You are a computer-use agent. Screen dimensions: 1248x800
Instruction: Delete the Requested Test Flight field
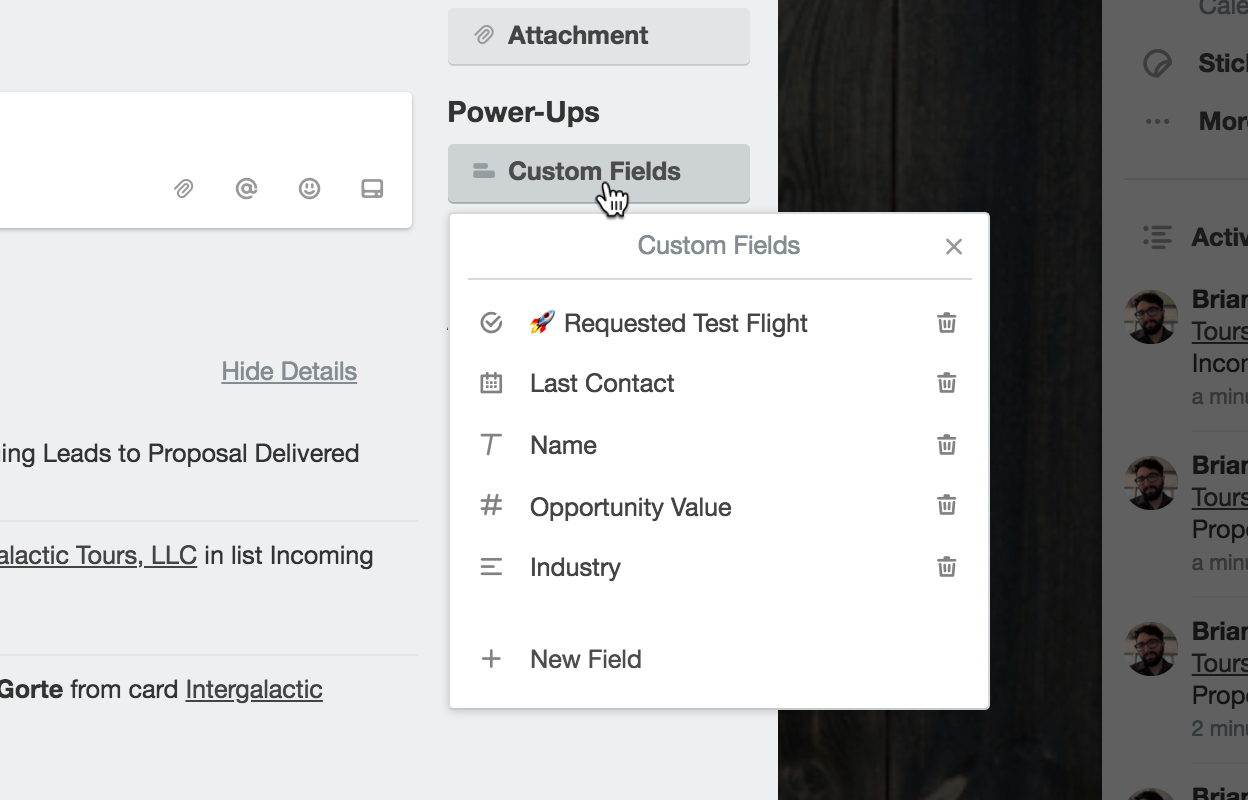pos(946,323)
